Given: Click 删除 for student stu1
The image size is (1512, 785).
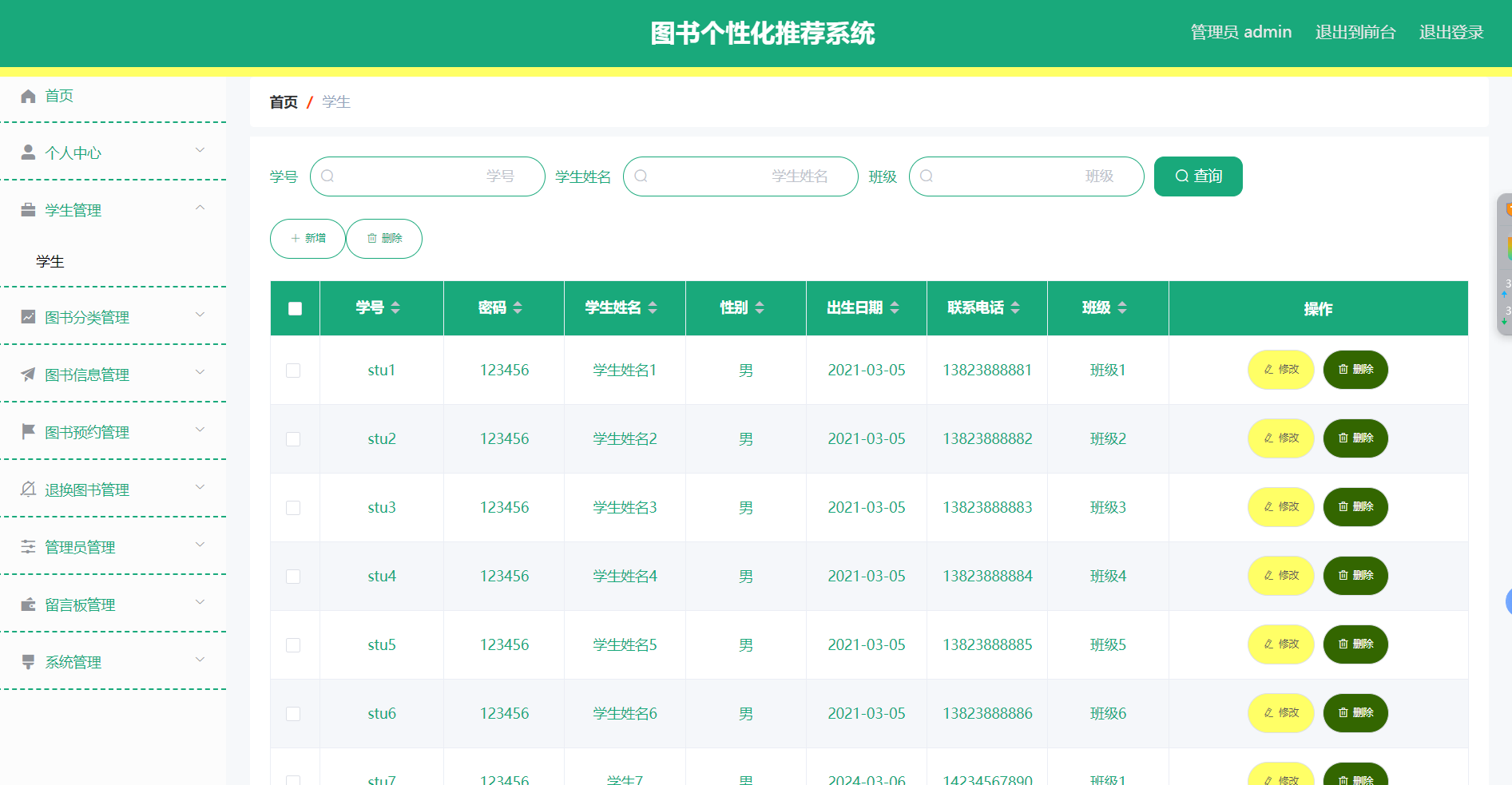Looking at the screenshot, I should [x=1355, y=370].
